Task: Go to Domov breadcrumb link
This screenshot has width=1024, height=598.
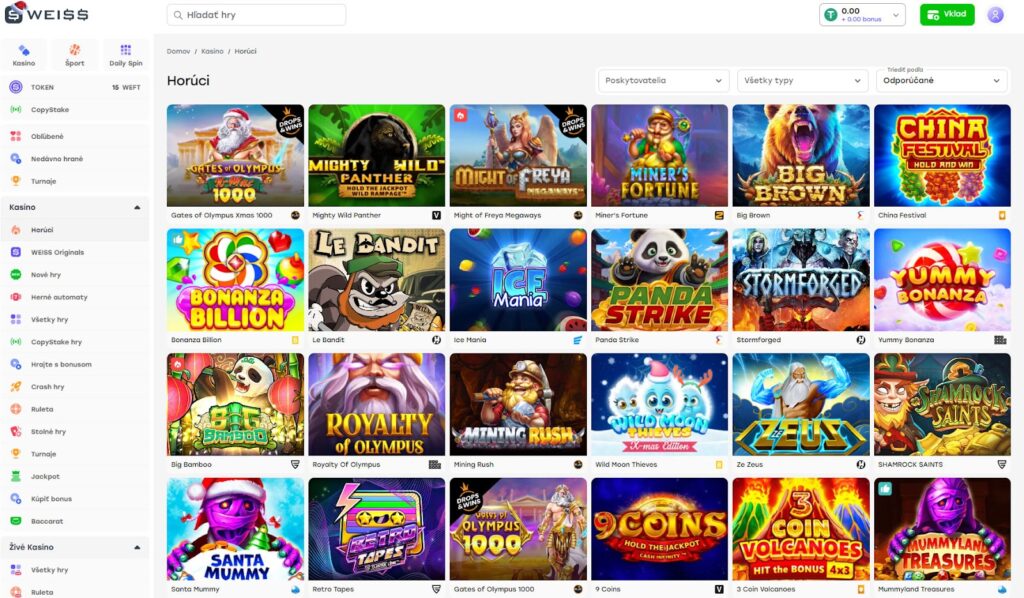Action: pyautogui.click(x=178, y=51)
